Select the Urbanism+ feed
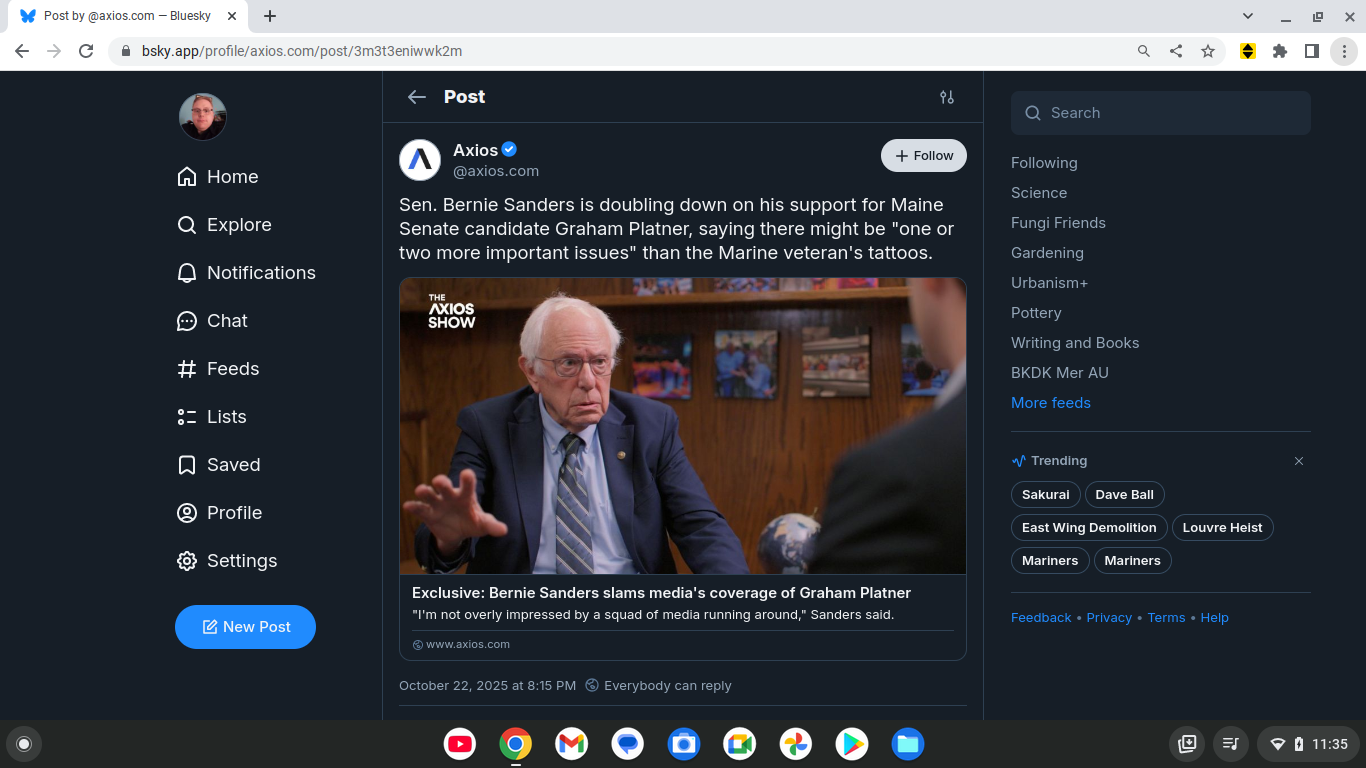 point(1049,283)
